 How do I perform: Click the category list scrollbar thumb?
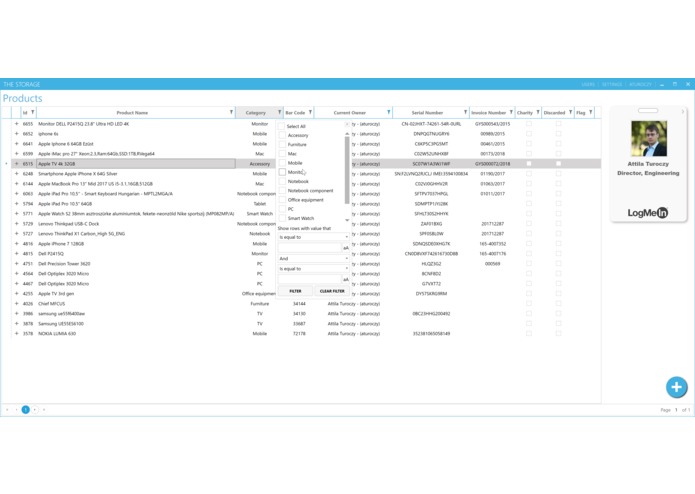(x=347, y=171)
